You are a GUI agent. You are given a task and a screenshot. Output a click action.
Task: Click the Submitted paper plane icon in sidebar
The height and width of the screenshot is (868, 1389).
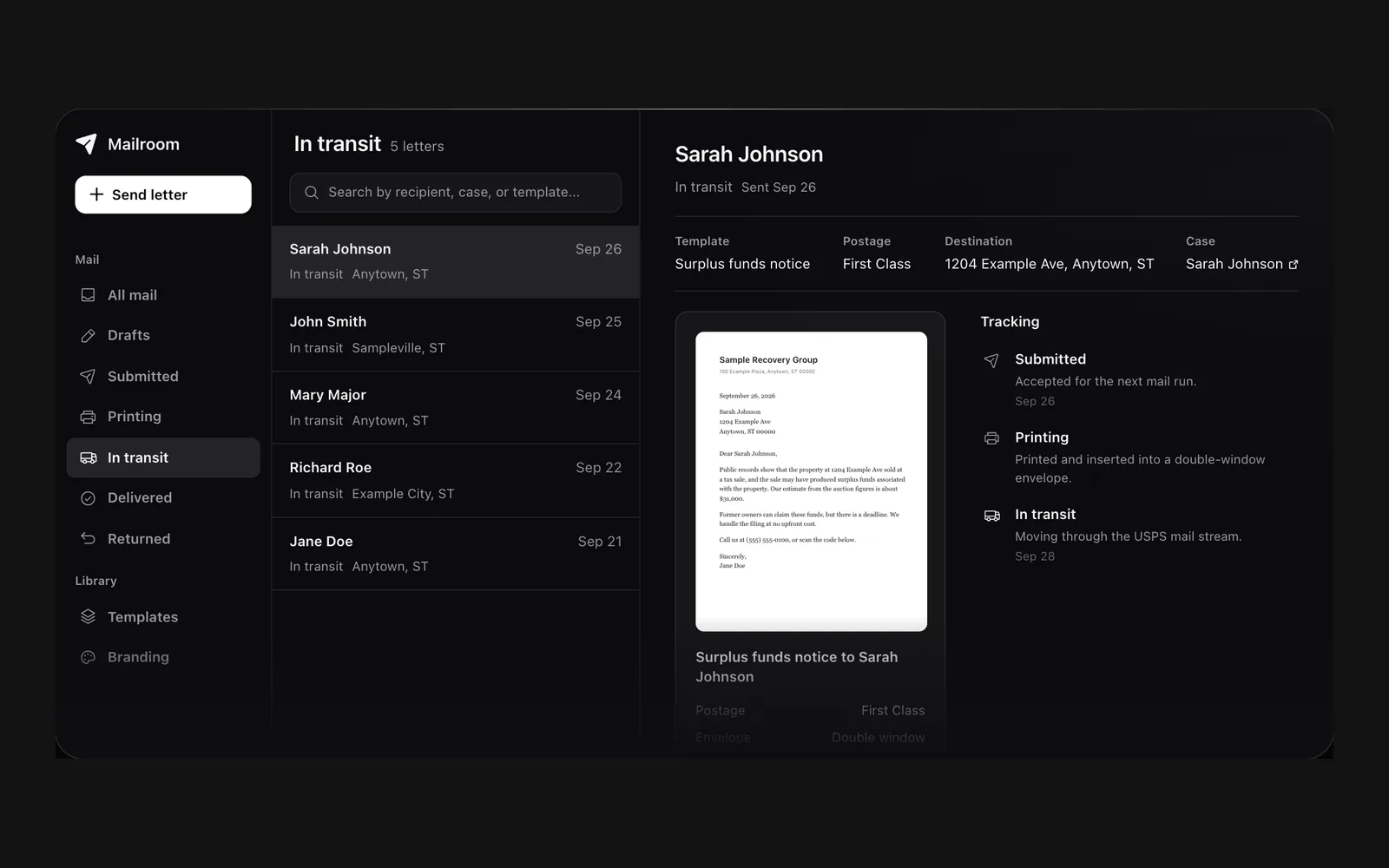coord(88,377)
